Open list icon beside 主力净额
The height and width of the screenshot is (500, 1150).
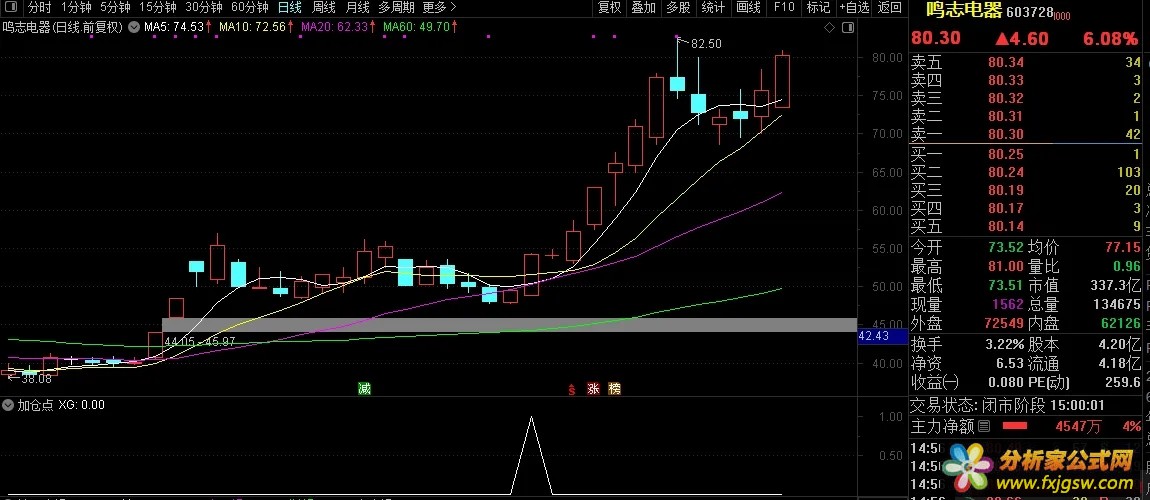click(x=984, y=425)
